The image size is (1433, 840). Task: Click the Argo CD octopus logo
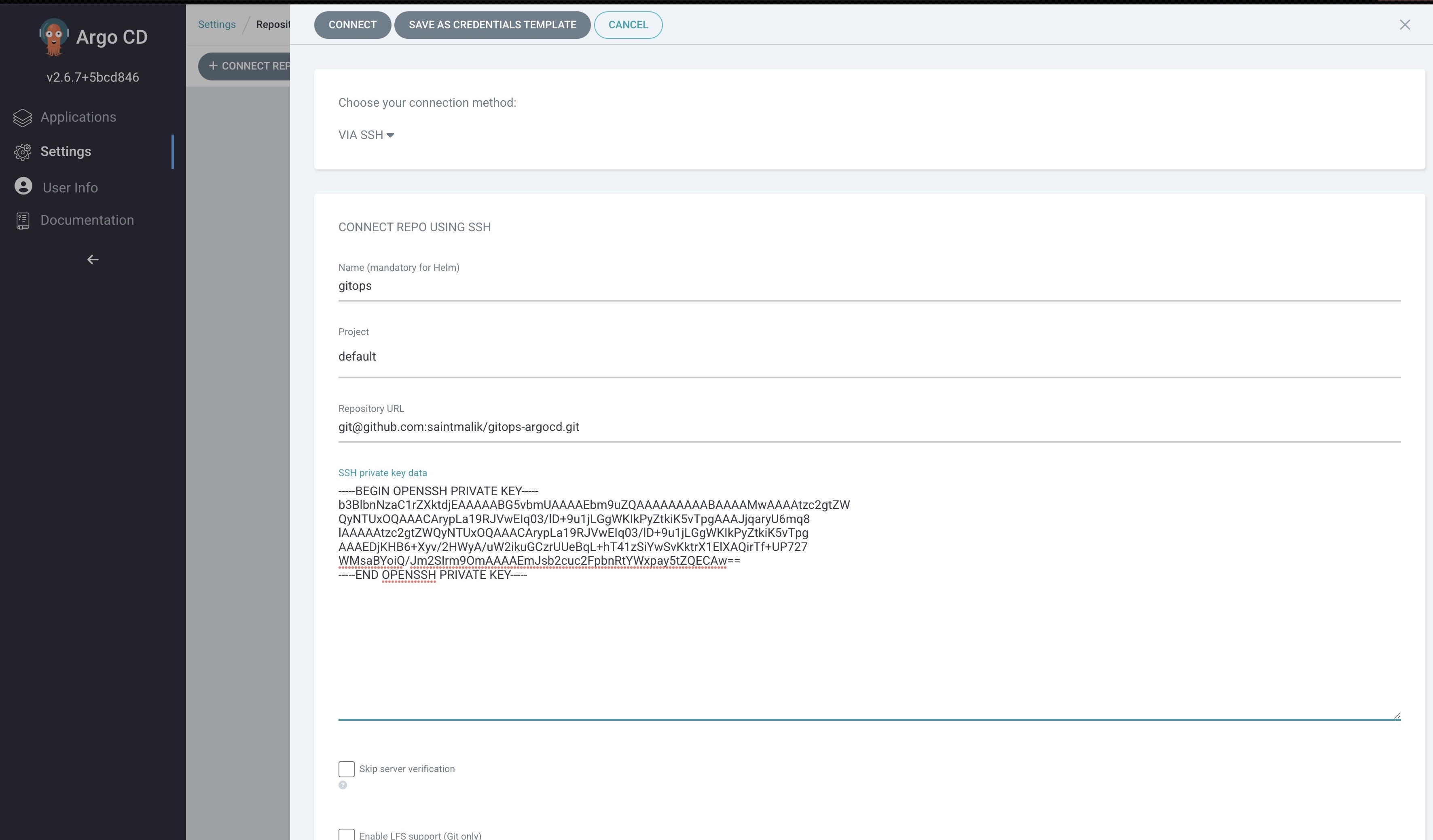pyautogui.click(x=54, y=37)
